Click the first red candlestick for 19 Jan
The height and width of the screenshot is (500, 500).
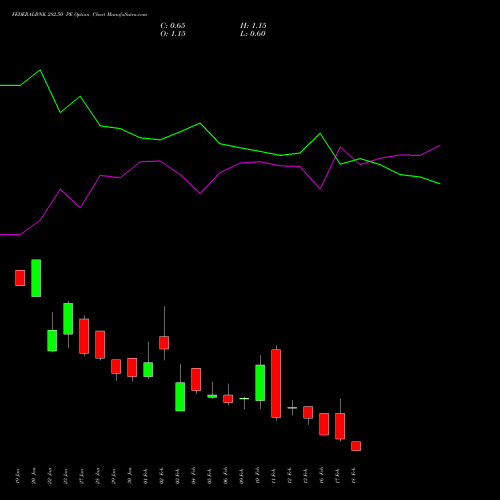[20, 278]
